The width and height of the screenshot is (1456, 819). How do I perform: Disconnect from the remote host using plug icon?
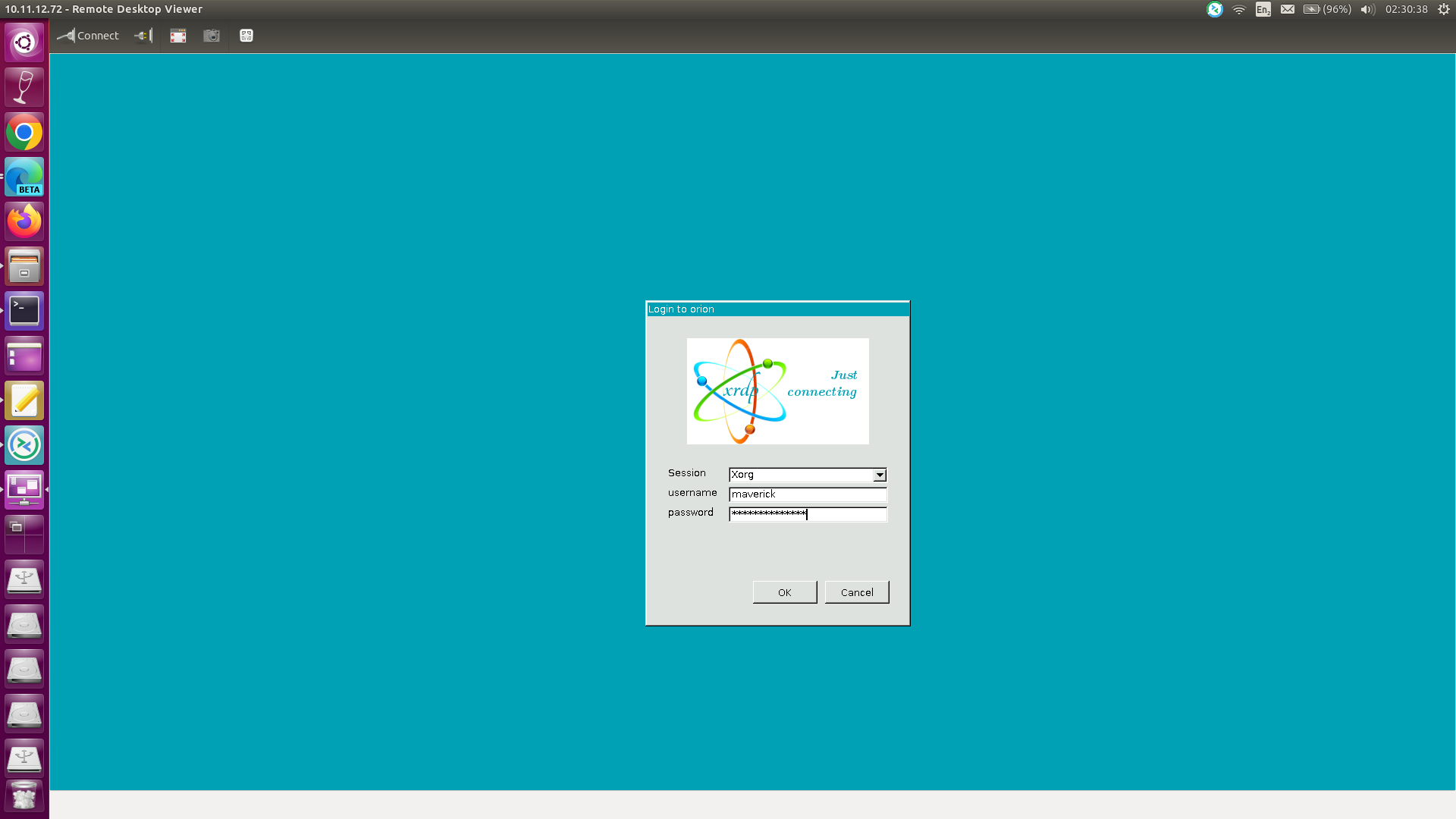tap(143, 36)
